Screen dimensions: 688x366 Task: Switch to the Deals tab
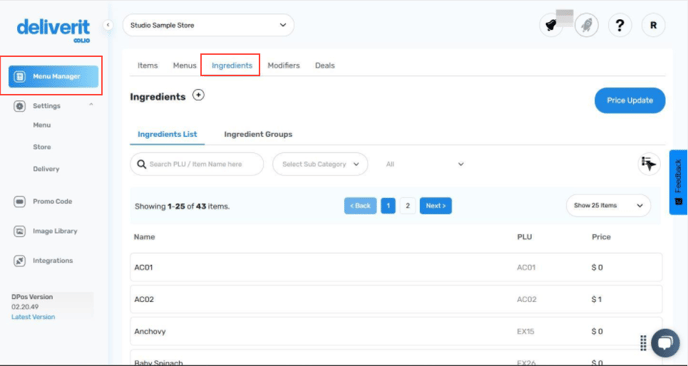coord(325,65)
